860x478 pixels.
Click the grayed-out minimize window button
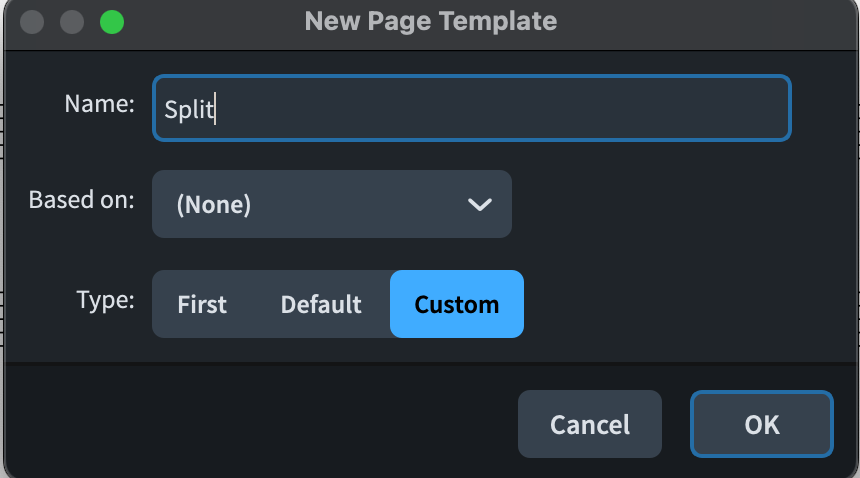click(72, 21)
